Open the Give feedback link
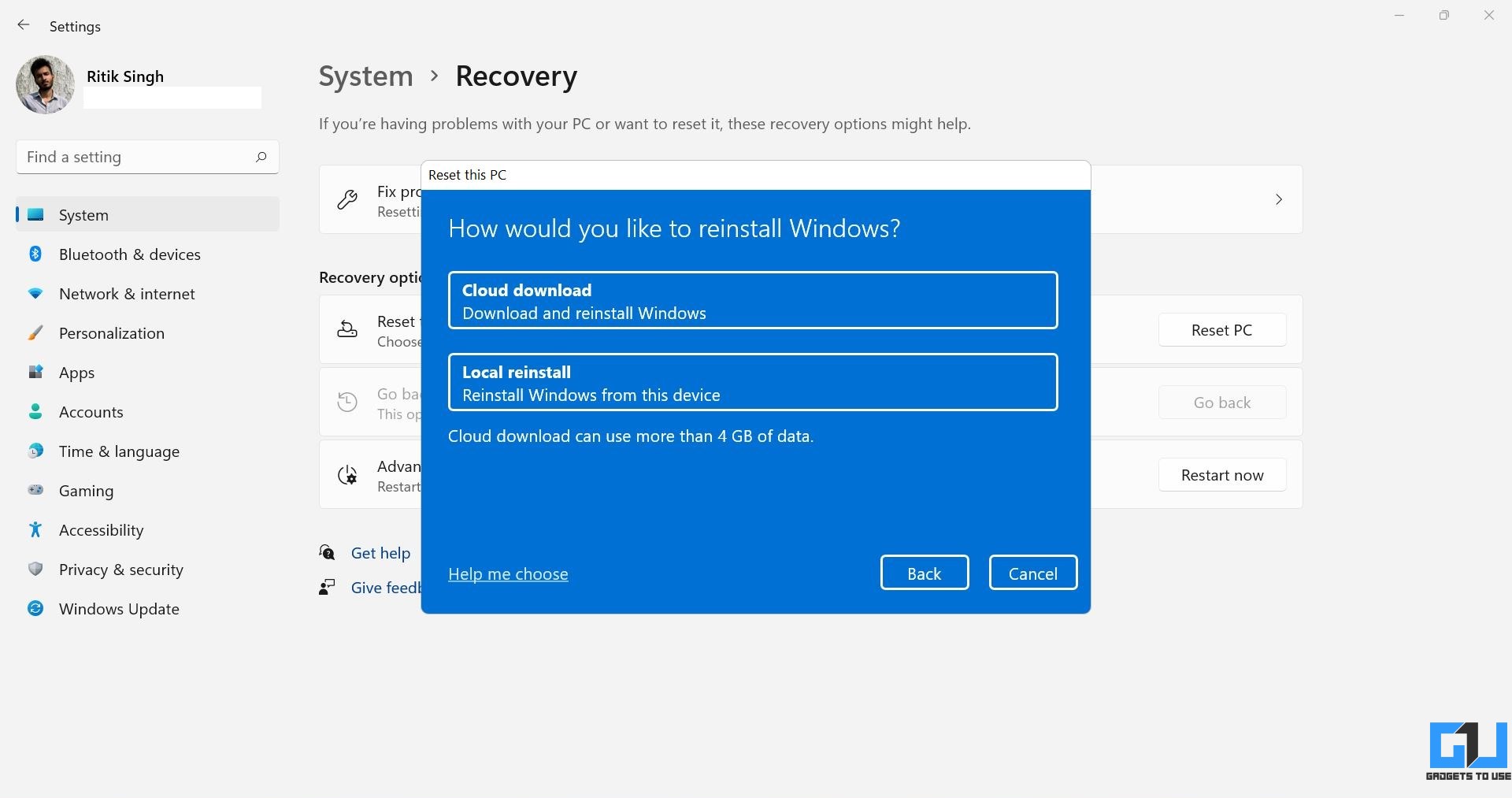 (386, 588)
